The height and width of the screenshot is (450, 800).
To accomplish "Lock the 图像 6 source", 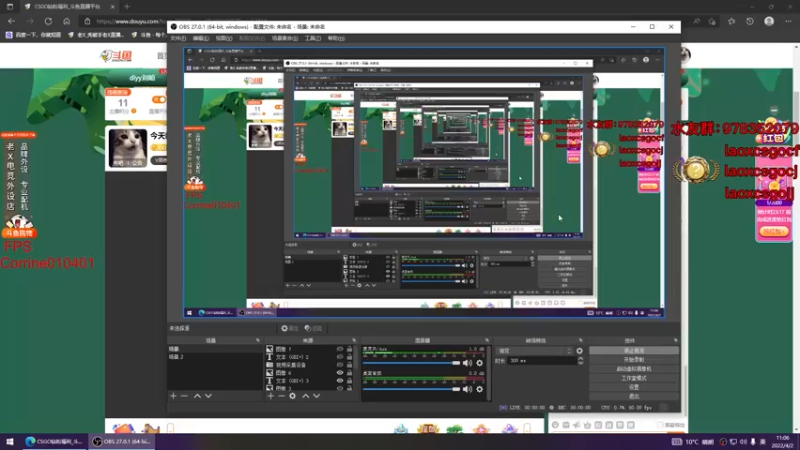I will click(x=349, y=373).
